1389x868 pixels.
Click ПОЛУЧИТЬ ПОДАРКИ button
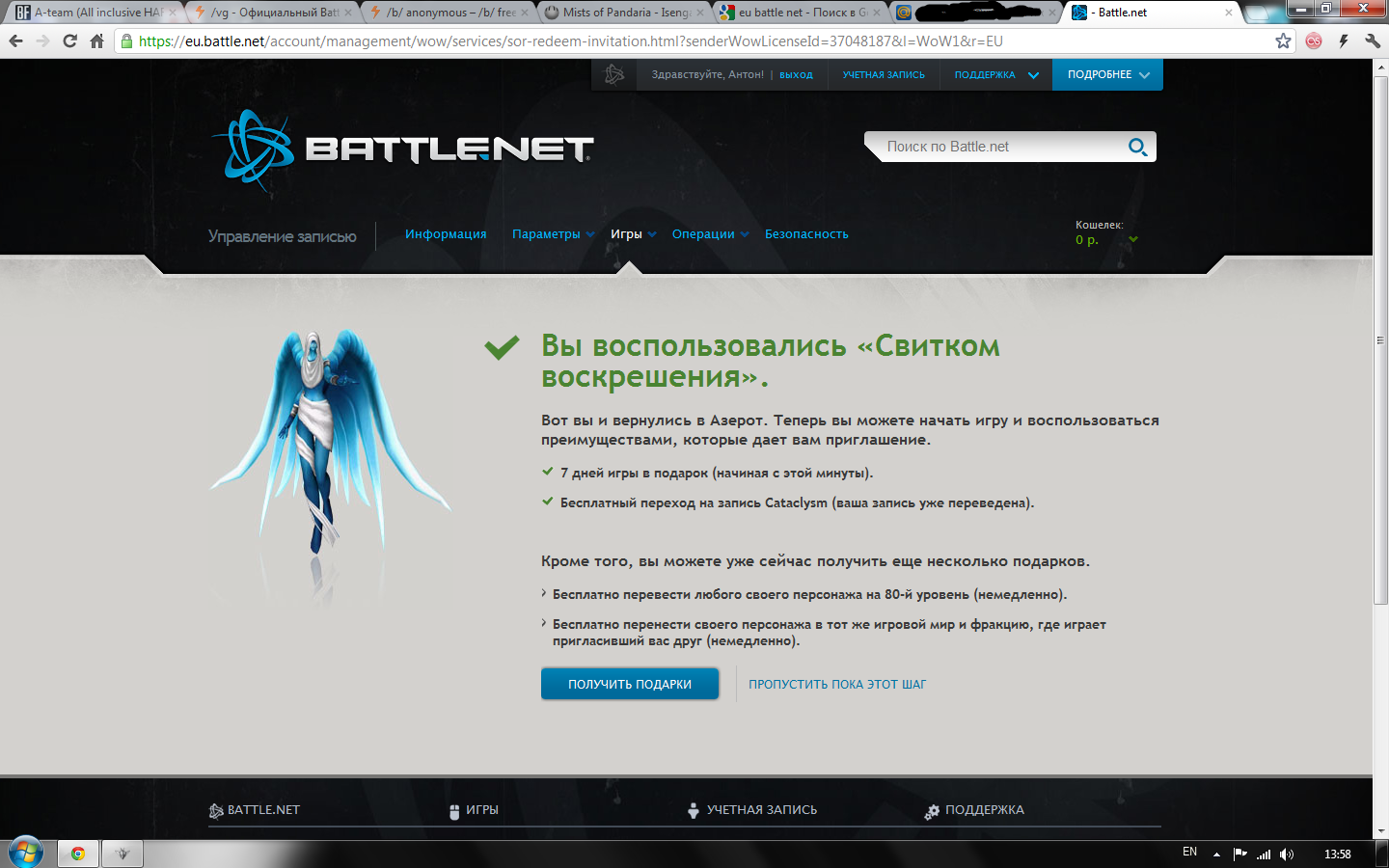[630, 684]
